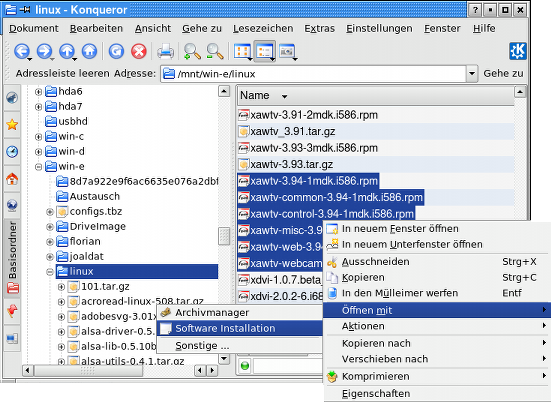This screenshot has width=551, height=402.
Task: Open the home folder sidebar icon
Action: (12, 179)
